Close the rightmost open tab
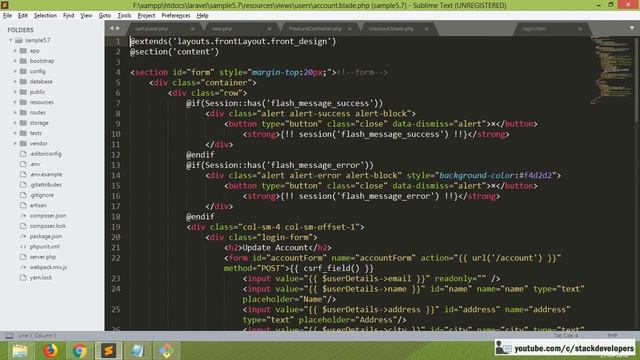This screenshot has height=360, width=640. pyautogui.click(x=580, y=29)
